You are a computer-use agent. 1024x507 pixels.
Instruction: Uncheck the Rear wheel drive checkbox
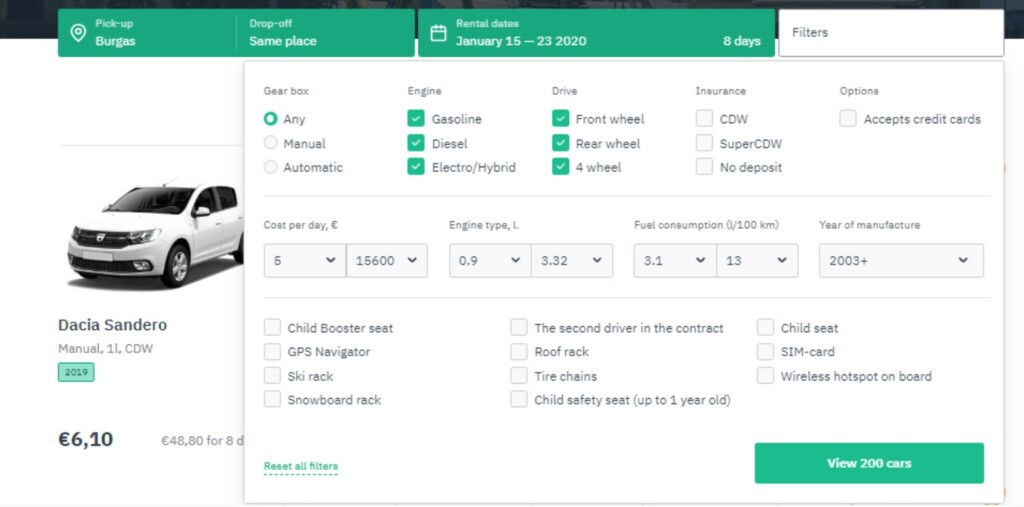[x=560, y=142]
